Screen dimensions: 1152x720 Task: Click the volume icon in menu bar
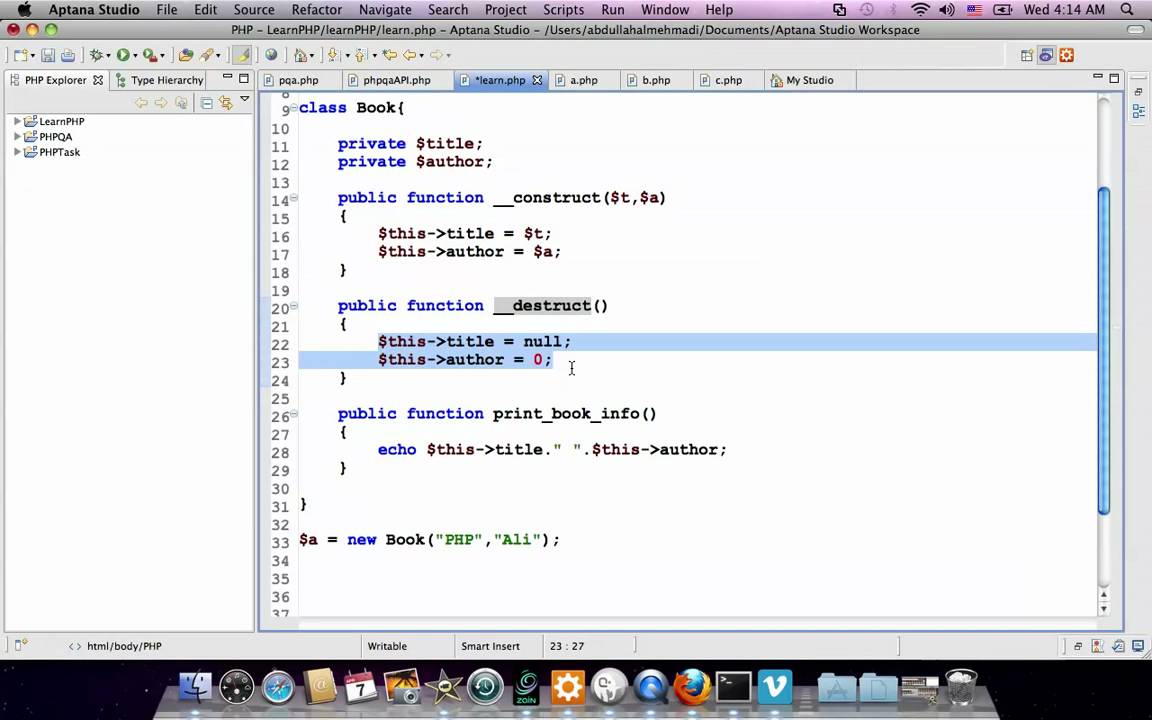tap(947, 10)
